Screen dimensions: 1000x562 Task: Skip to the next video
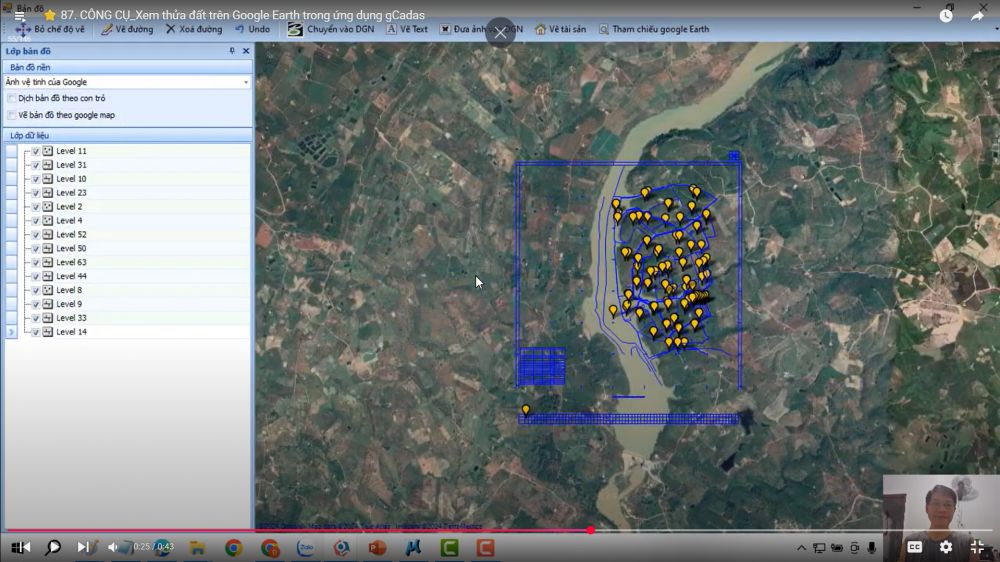pos(83,547)
